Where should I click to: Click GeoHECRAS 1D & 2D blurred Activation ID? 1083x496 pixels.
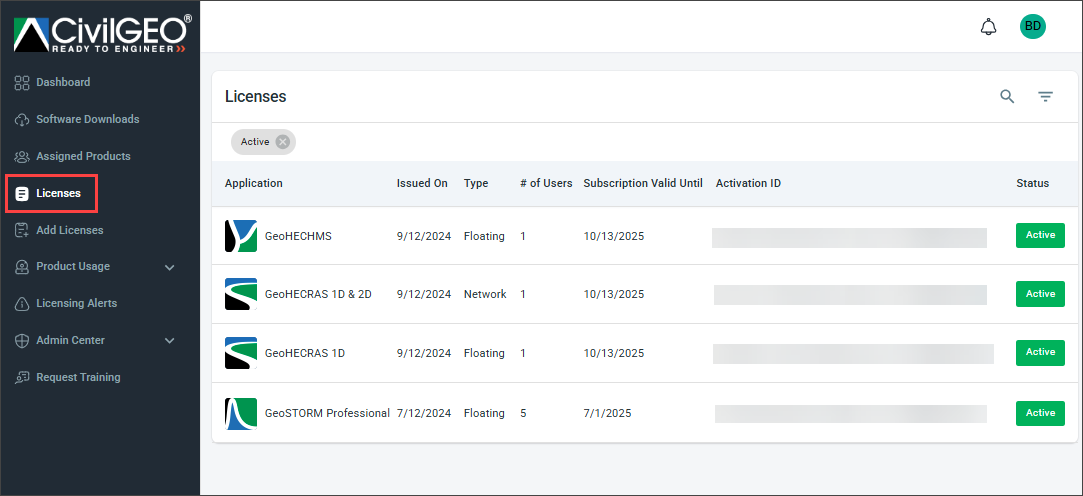tap(850, 295)
